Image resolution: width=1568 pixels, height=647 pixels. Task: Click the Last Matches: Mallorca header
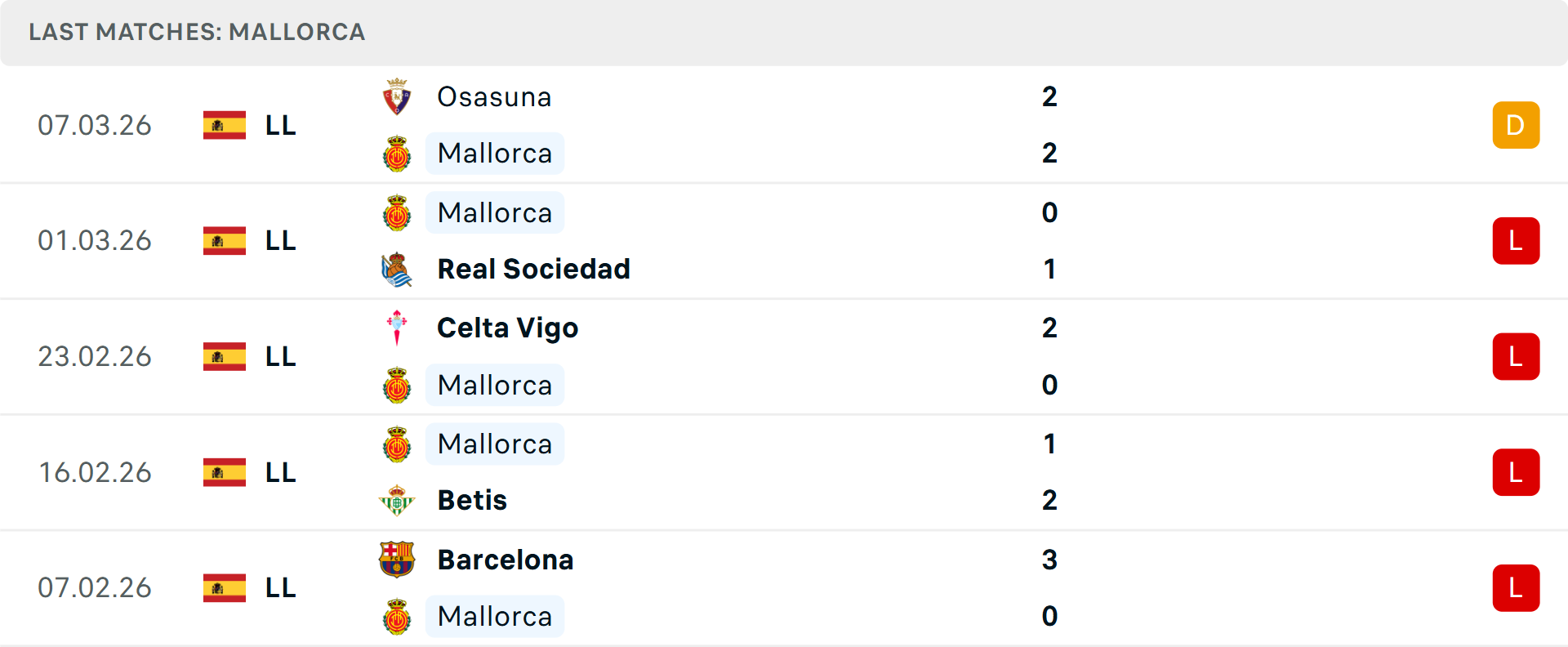point(197,33)
